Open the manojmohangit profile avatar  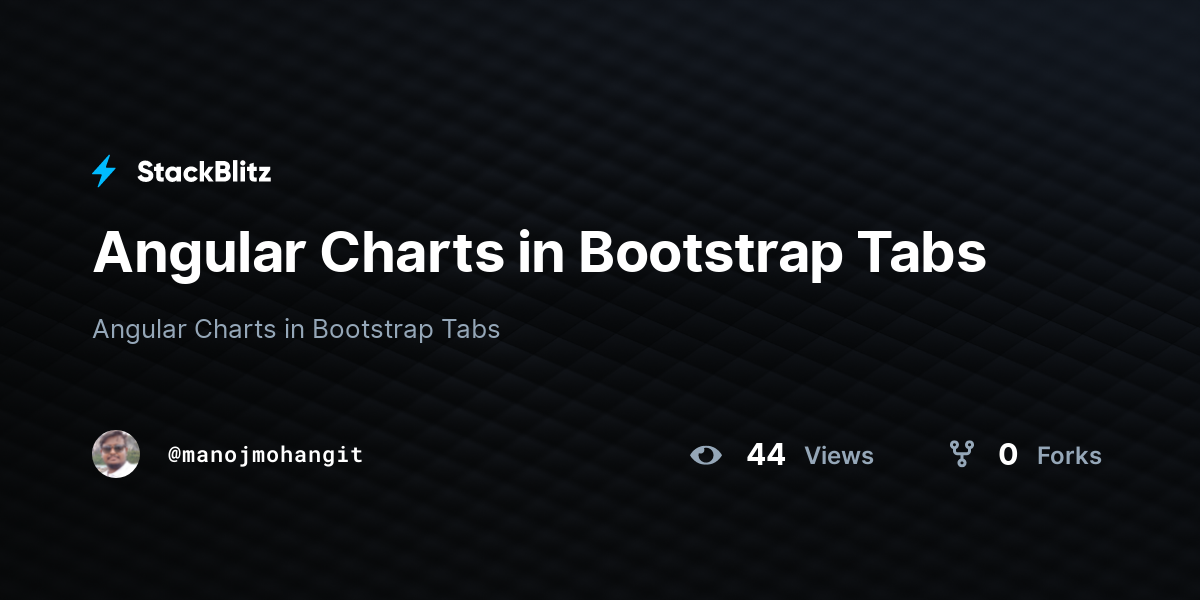click(116, 454)
